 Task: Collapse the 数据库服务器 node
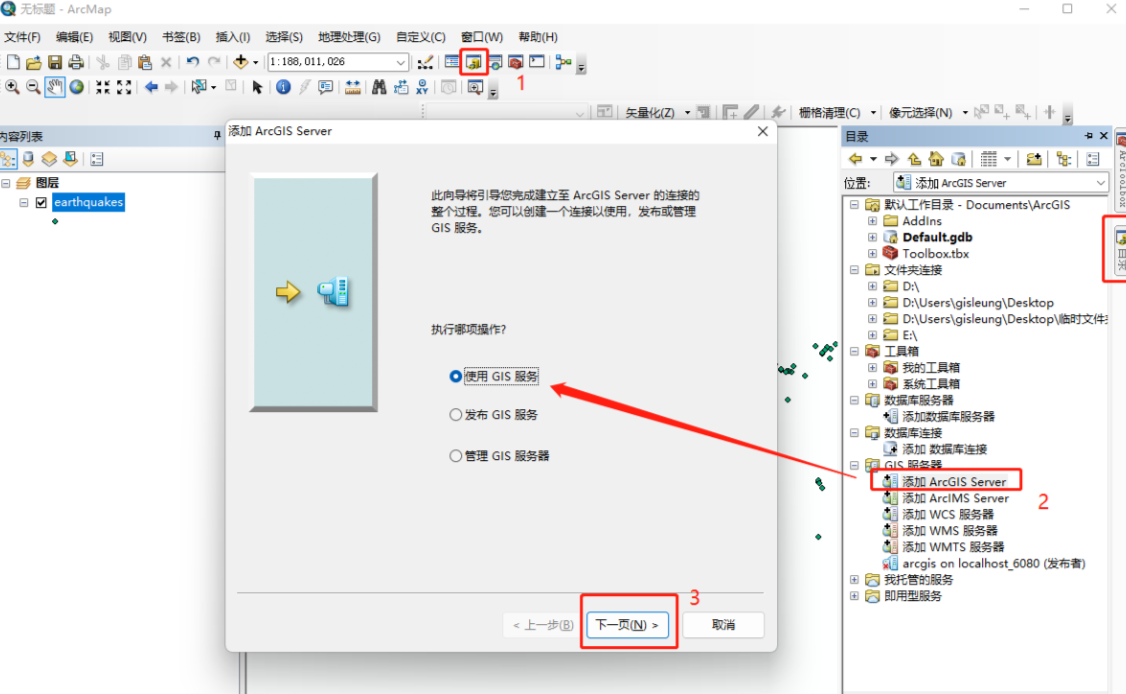pos(855,400)
